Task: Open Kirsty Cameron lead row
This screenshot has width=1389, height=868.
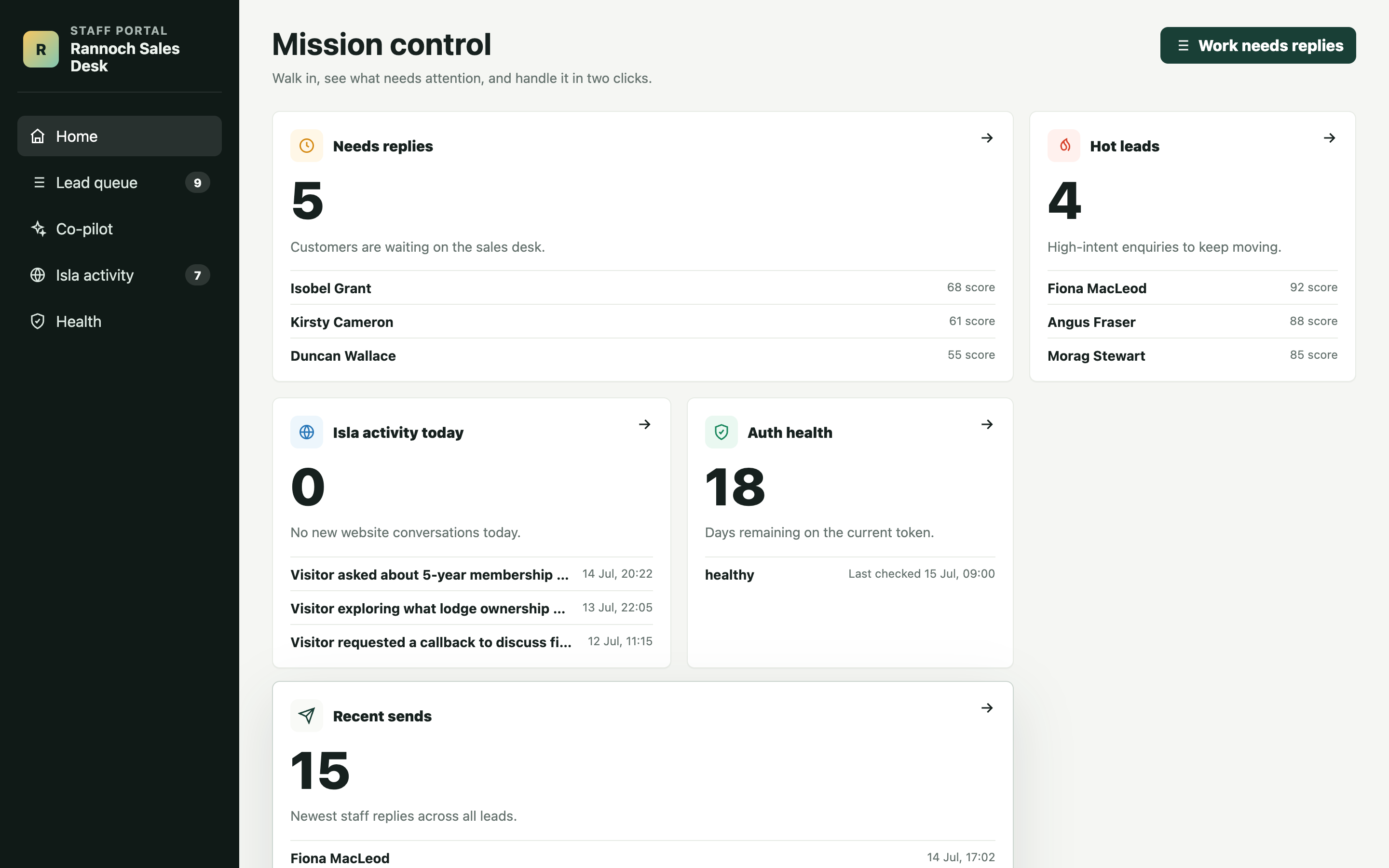Action: tap(642, 322)
